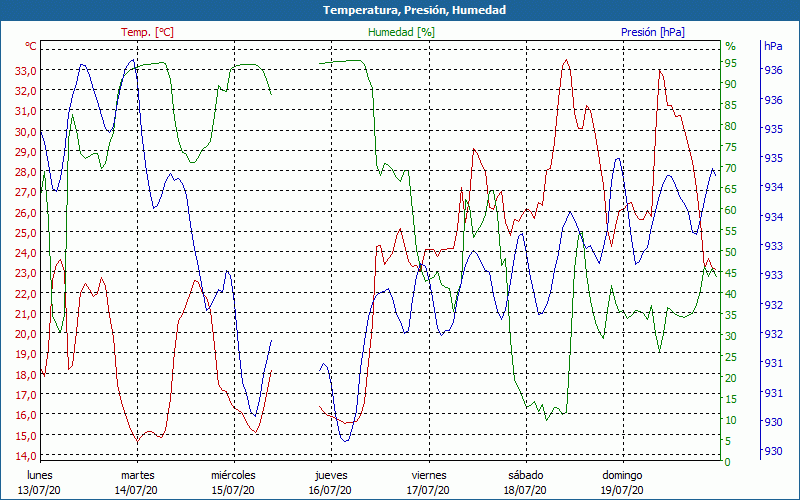Click the '80' humidity axis value
The image size is (800, 500).
[x=731, y=126]
